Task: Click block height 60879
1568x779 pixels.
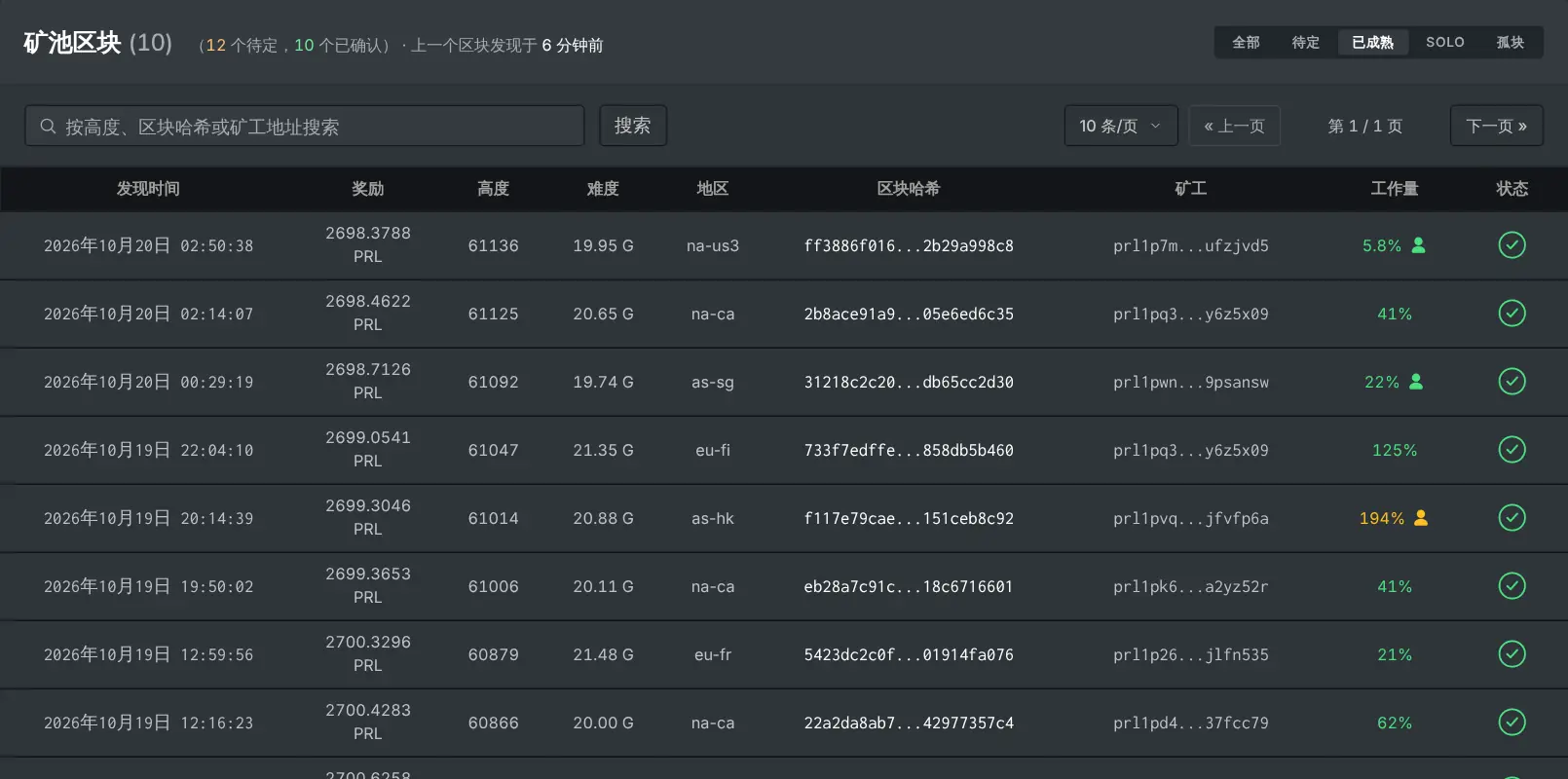Action: [493, 654]
